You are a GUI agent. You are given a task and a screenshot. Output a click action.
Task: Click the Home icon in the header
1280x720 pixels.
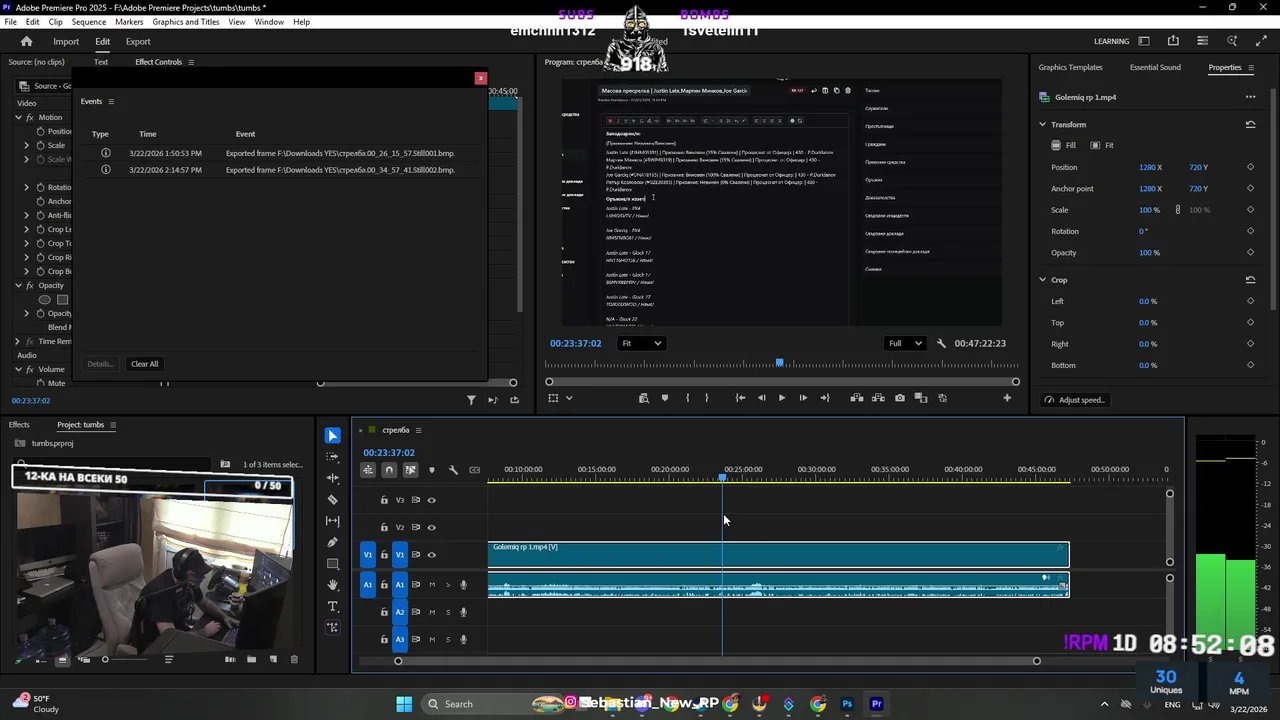[x=27, y=41]
